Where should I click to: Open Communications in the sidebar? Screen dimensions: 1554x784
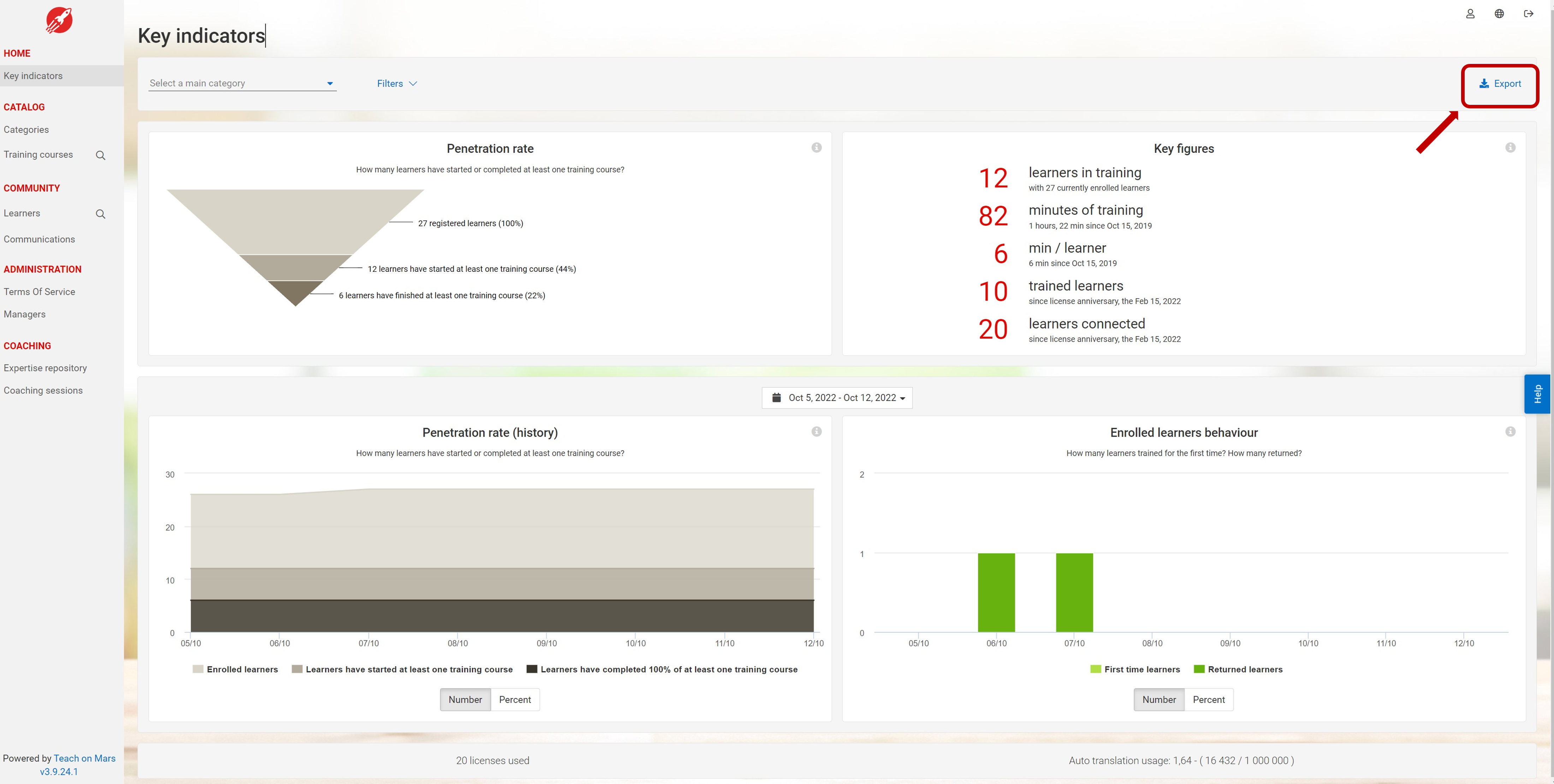pyautogui.click(x=39, y=239)
